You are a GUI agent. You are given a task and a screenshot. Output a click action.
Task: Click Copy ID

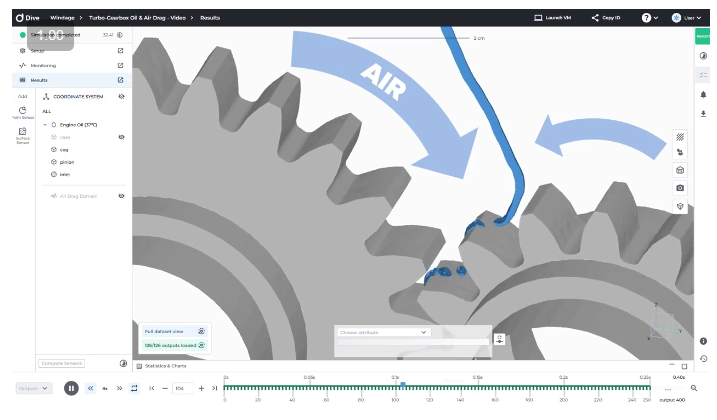coord(606,18)
